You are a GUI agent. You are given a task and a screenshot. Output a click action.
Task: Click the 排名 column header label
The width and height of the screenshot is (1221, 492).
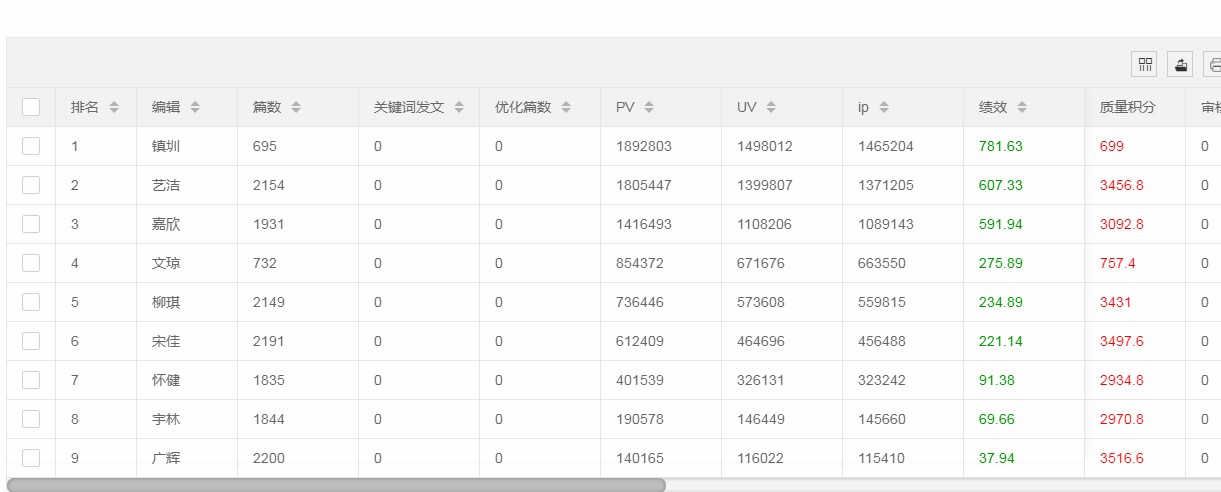(x=85, y=107)
